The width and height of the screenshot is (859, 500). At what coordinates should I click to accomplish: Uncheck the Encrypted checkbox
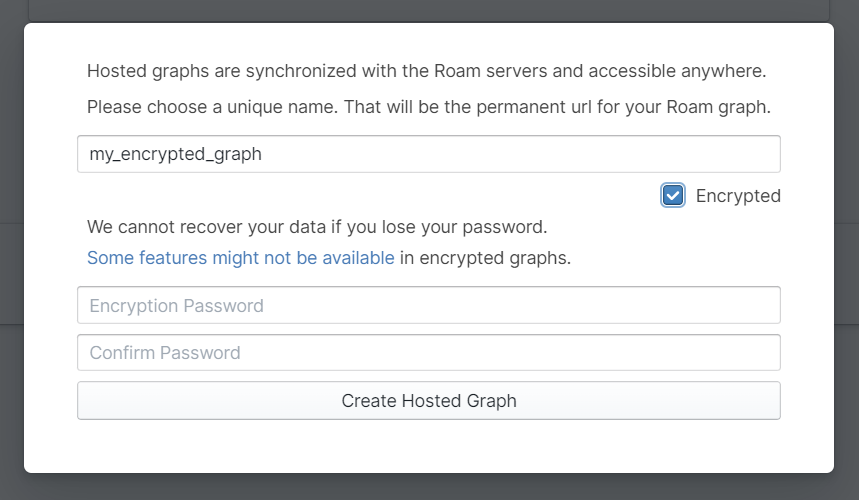coord(673,195)
